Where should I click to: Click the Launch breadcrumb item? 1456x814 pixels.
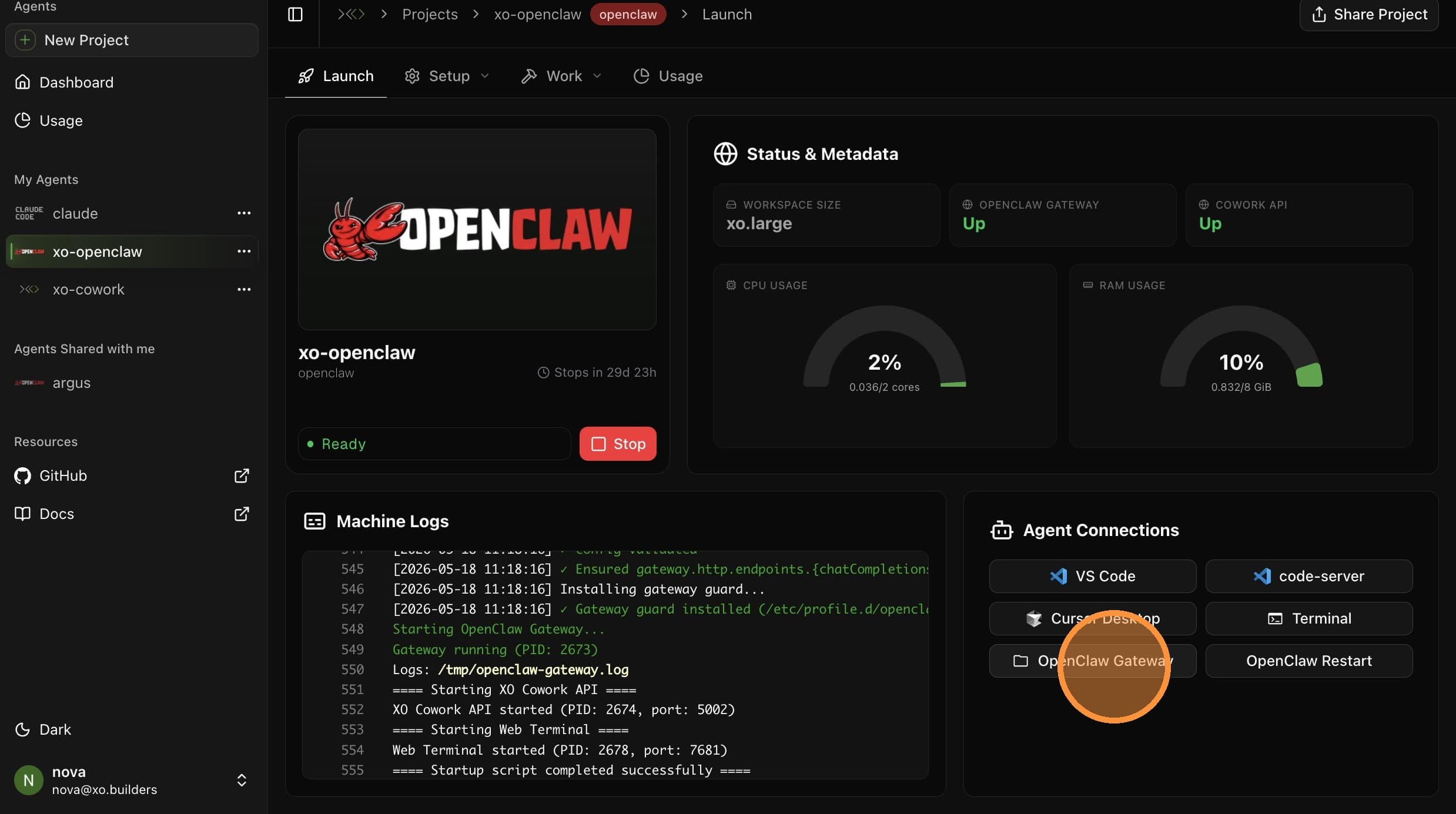click(x=727, y=14)
